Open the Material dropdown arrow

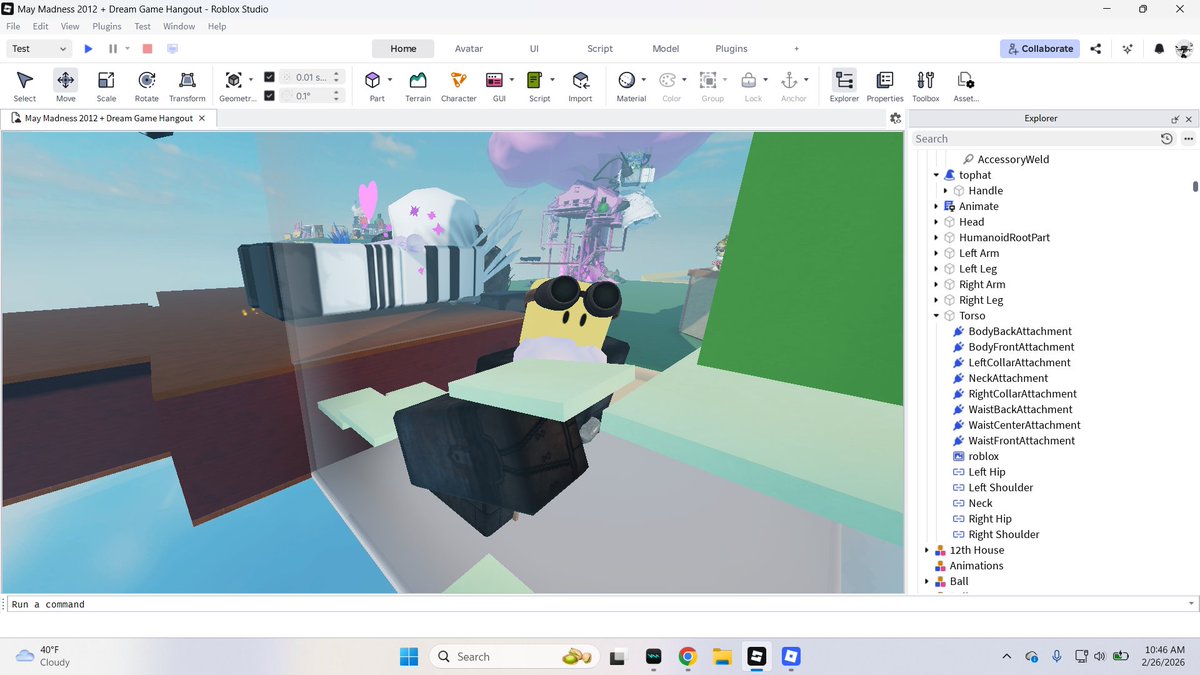tap(644, 78)
